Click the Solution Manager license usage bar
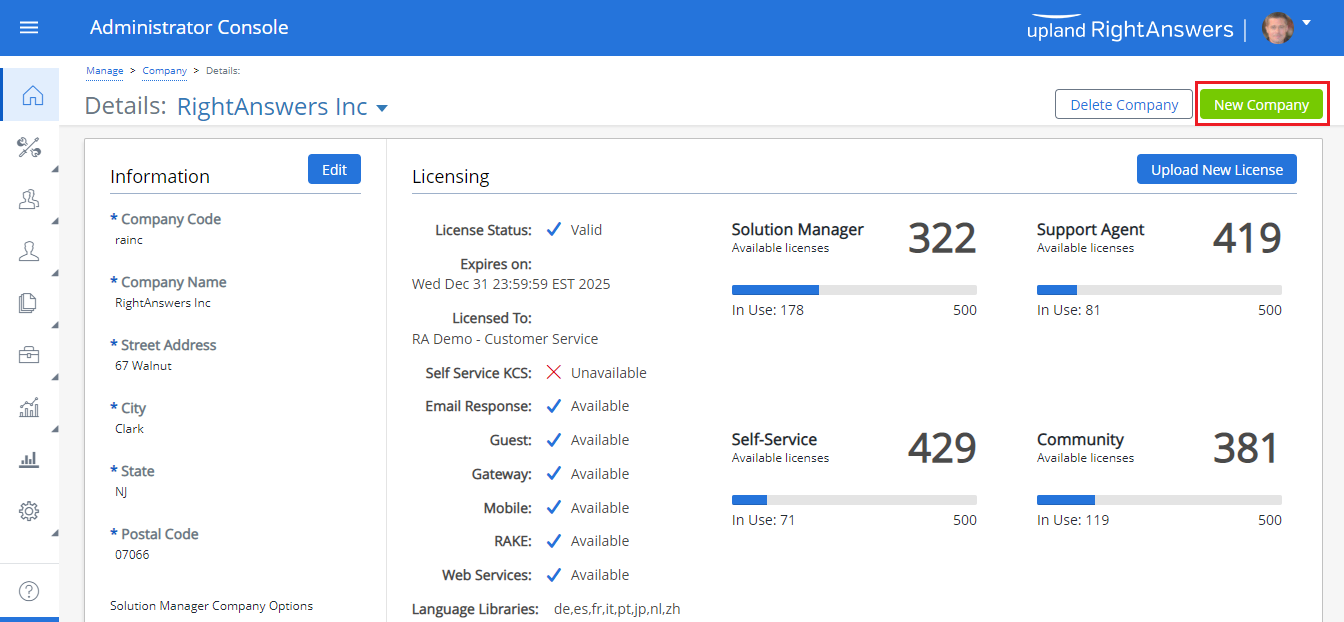 pos(854,290)
